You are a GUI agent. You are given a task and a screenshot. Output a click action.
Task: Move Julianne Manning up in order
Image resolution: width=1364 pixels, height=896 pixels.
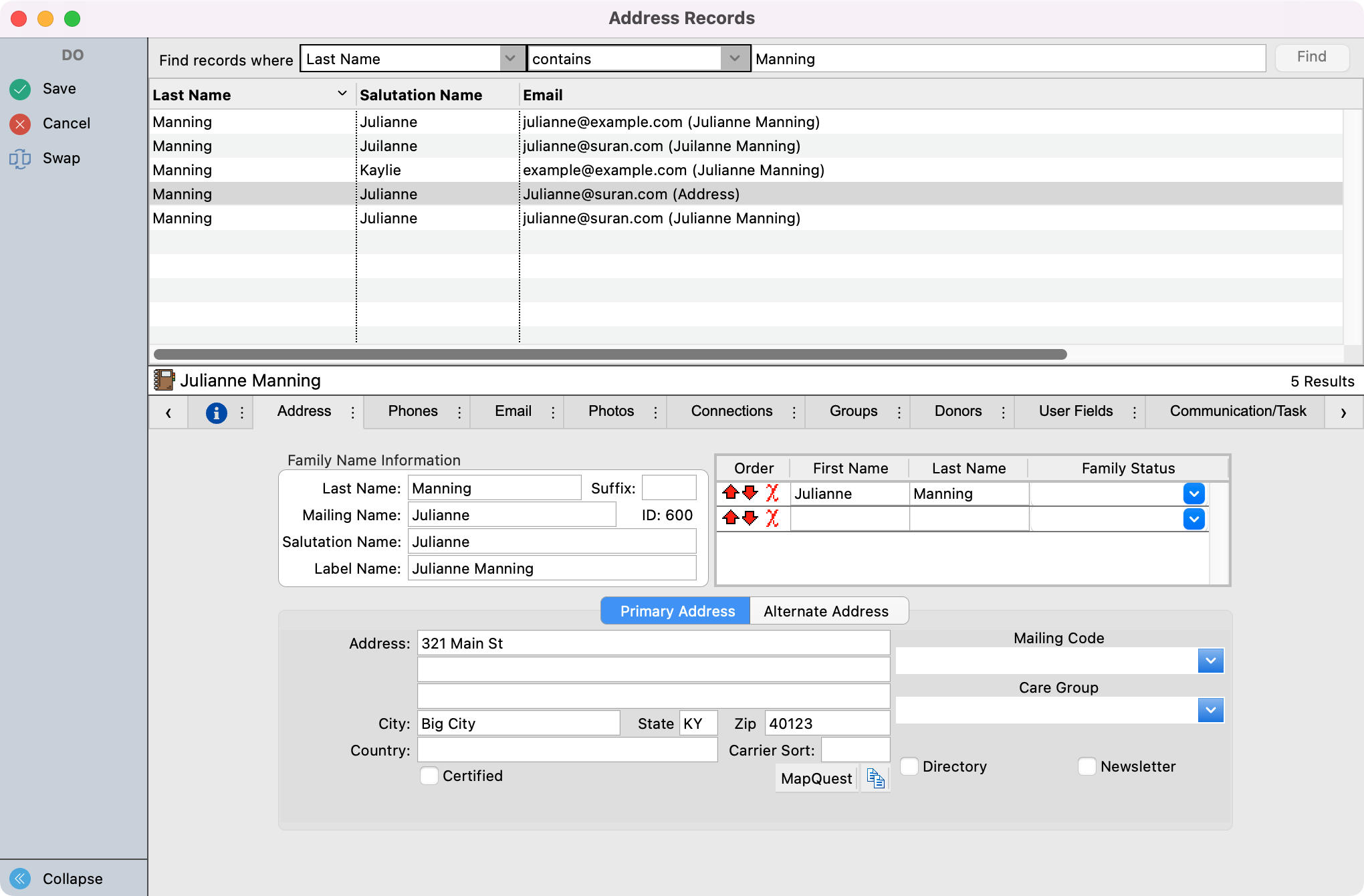pyautogui.click(x=730, y=493)
